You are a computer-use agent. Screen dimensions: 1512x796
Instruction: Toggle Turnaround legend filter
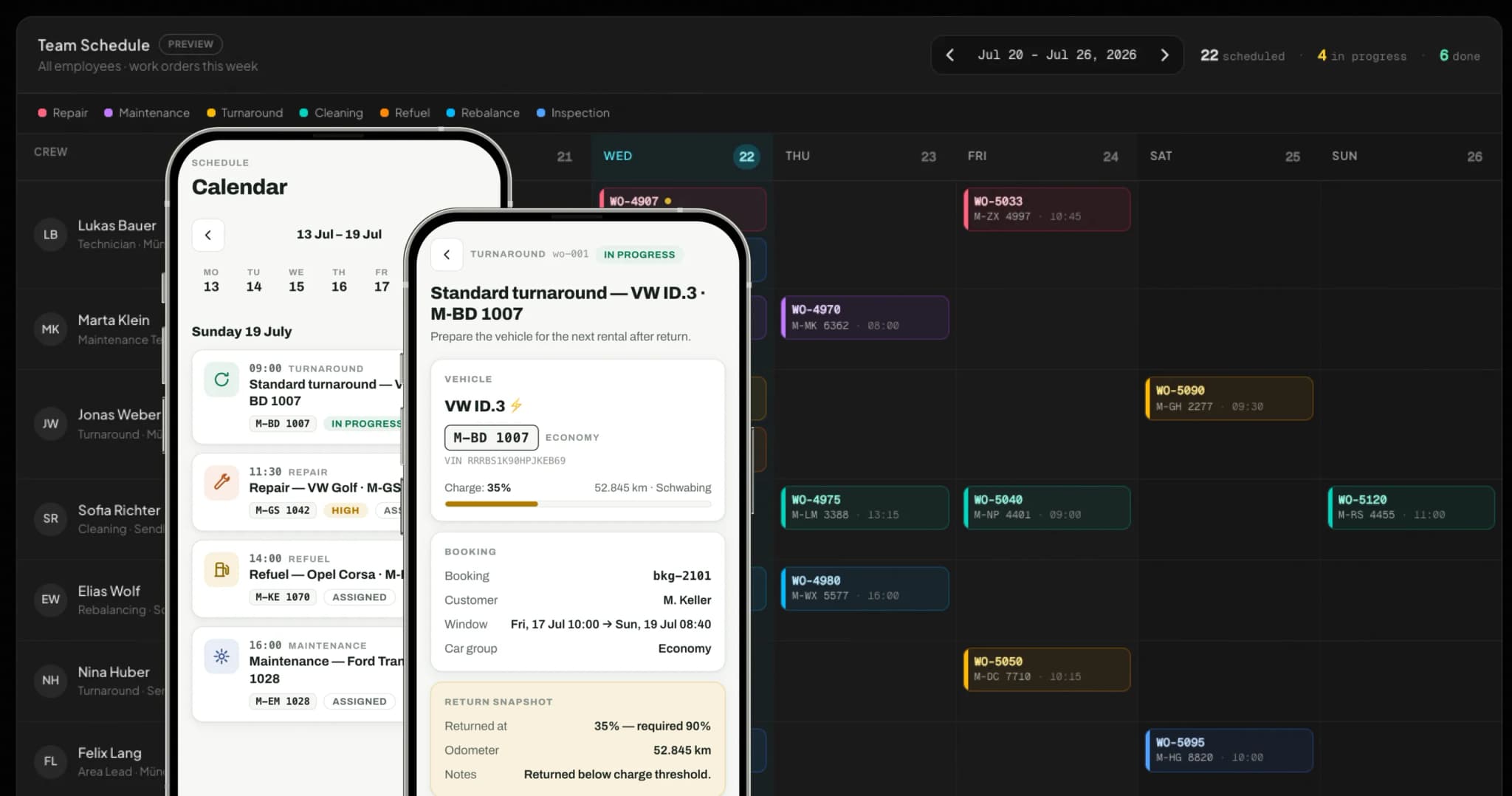pos(245,113)
